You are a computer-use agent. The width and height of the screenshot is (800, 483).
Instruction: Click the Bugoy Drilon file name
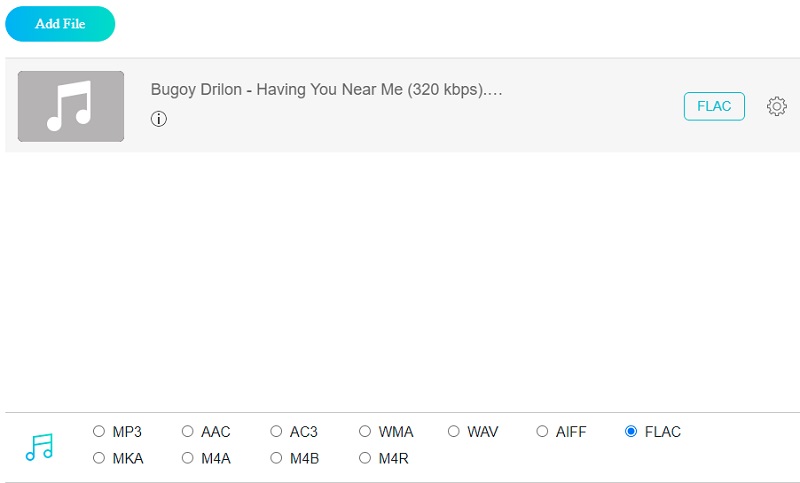coord(326,89)
